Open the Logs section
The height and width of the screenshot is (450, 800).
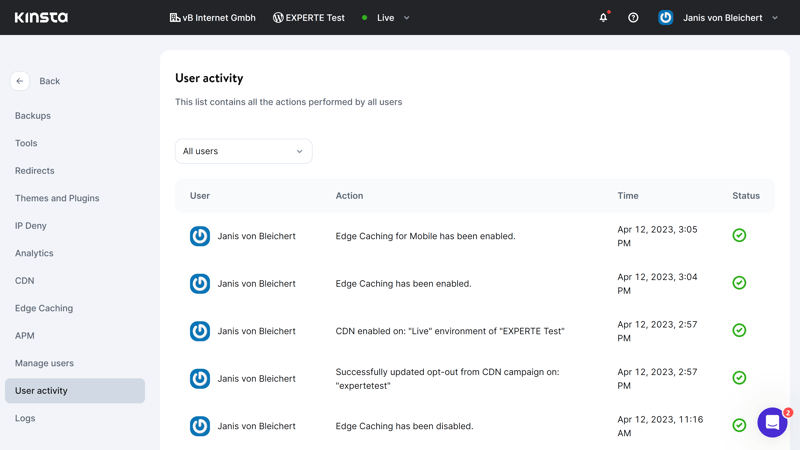[25, 418]
